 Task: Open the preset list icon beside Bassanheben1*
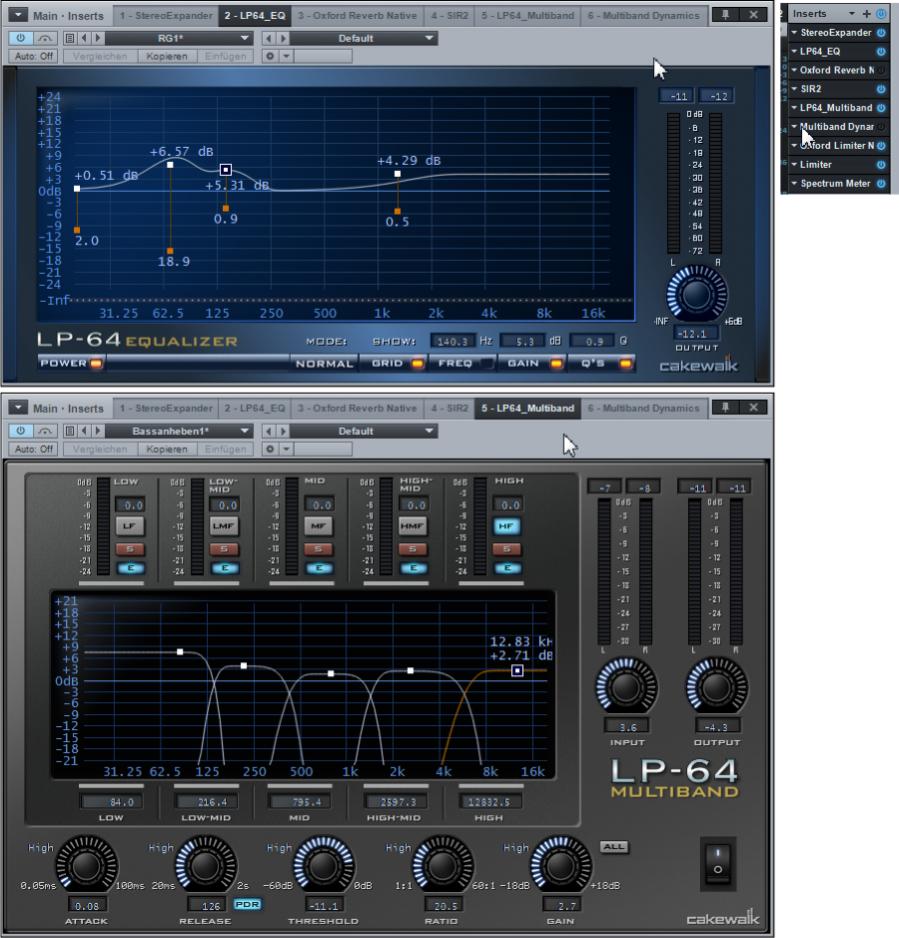click(70, 431)
